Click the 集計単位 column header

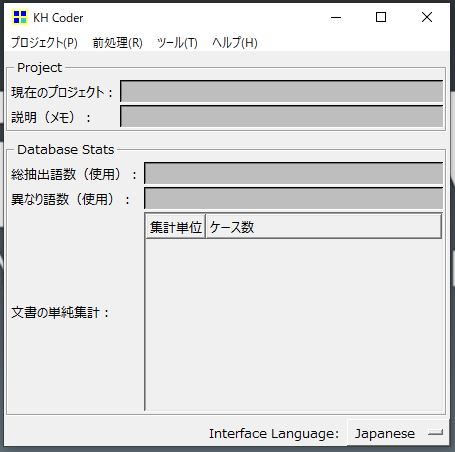(x=176, y=227)
